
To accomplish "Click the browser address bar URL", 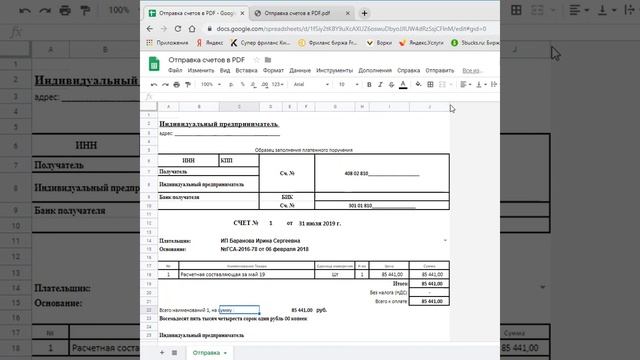I will coord(351,29).
